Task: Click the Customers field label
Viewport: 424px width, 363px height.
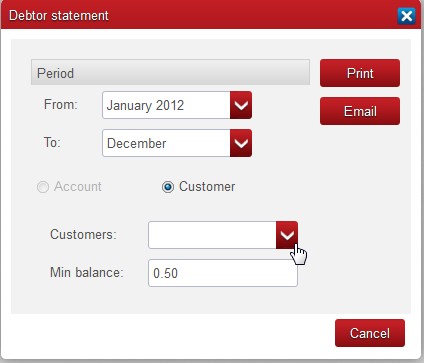Action: 83,234
